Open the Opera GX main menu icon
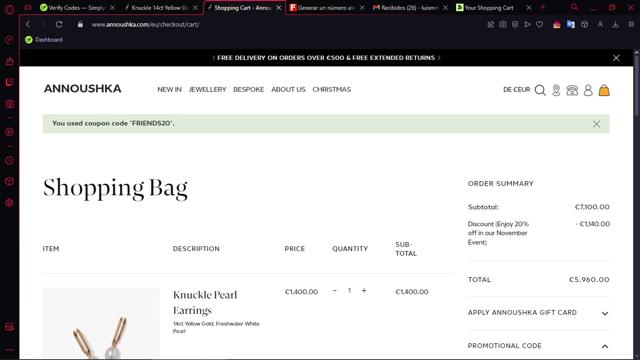Screen dimensions: 640x360 coord(9,9)
